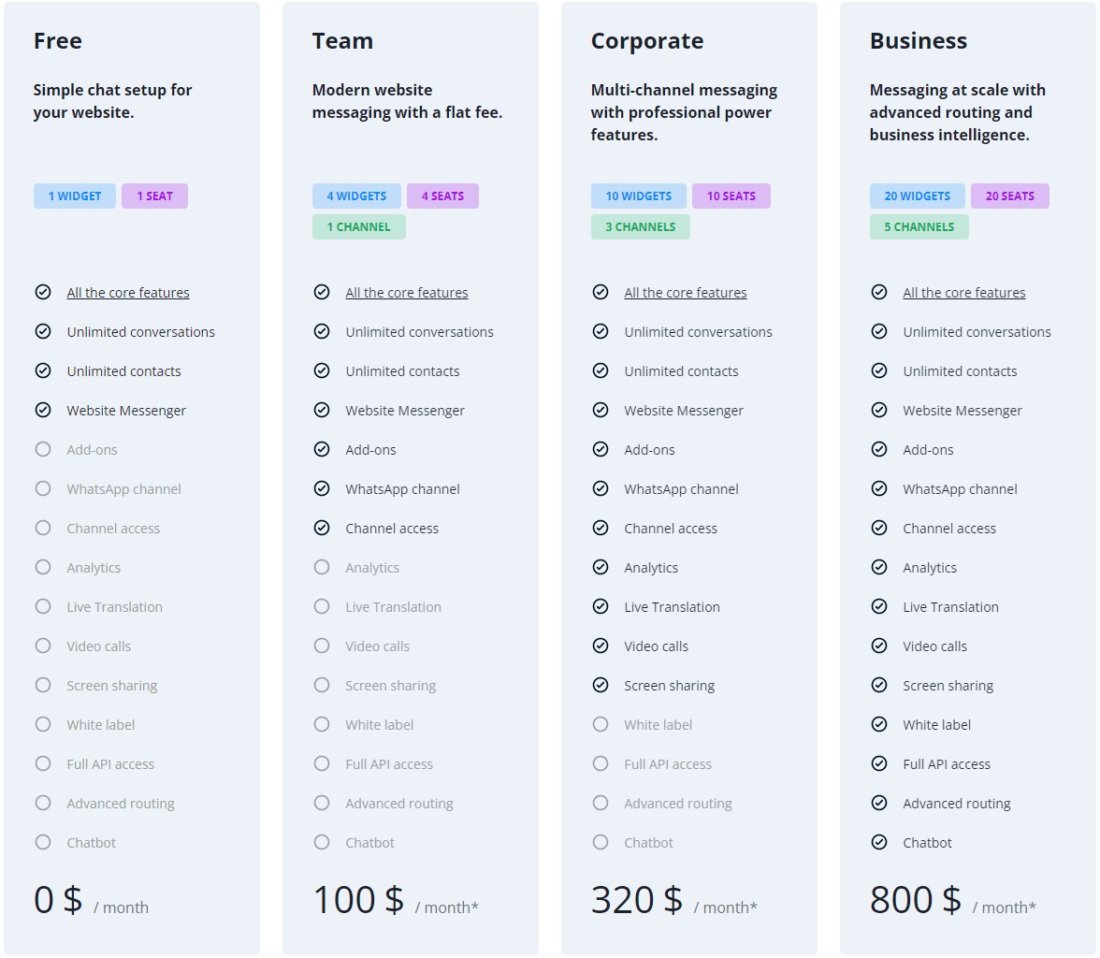Click the checkmark beside Website Messenger in Free plan
Screen dimensions: 1100x958
43,410
